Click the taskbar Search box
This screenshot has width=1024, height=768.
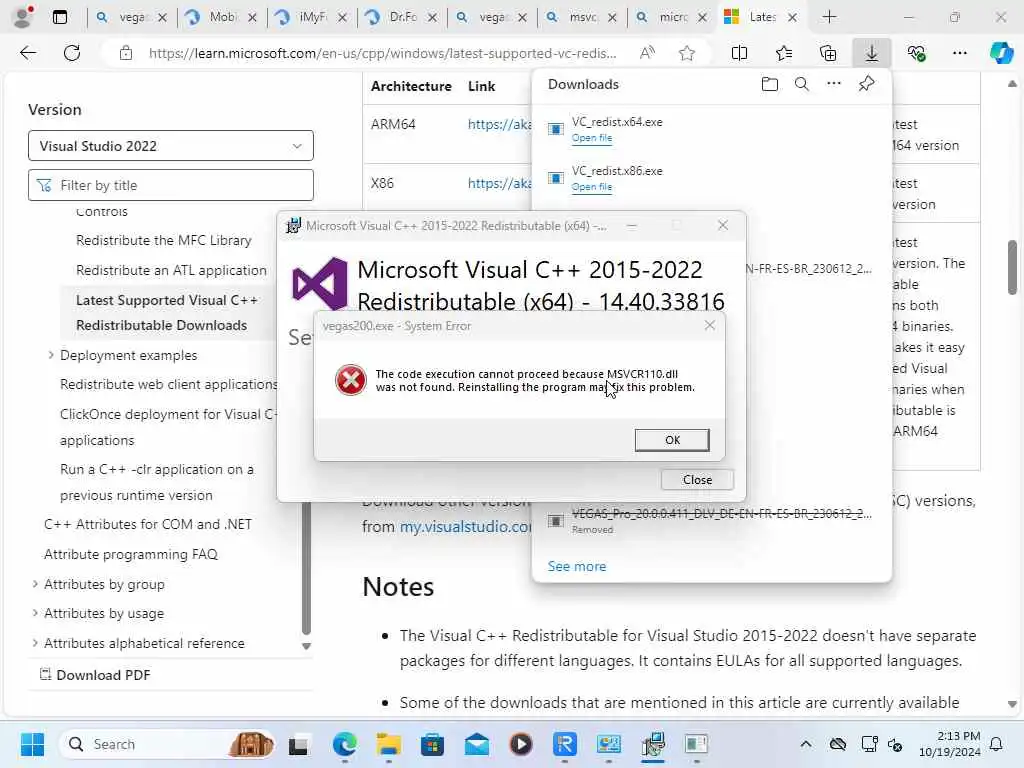coord(168,744)
